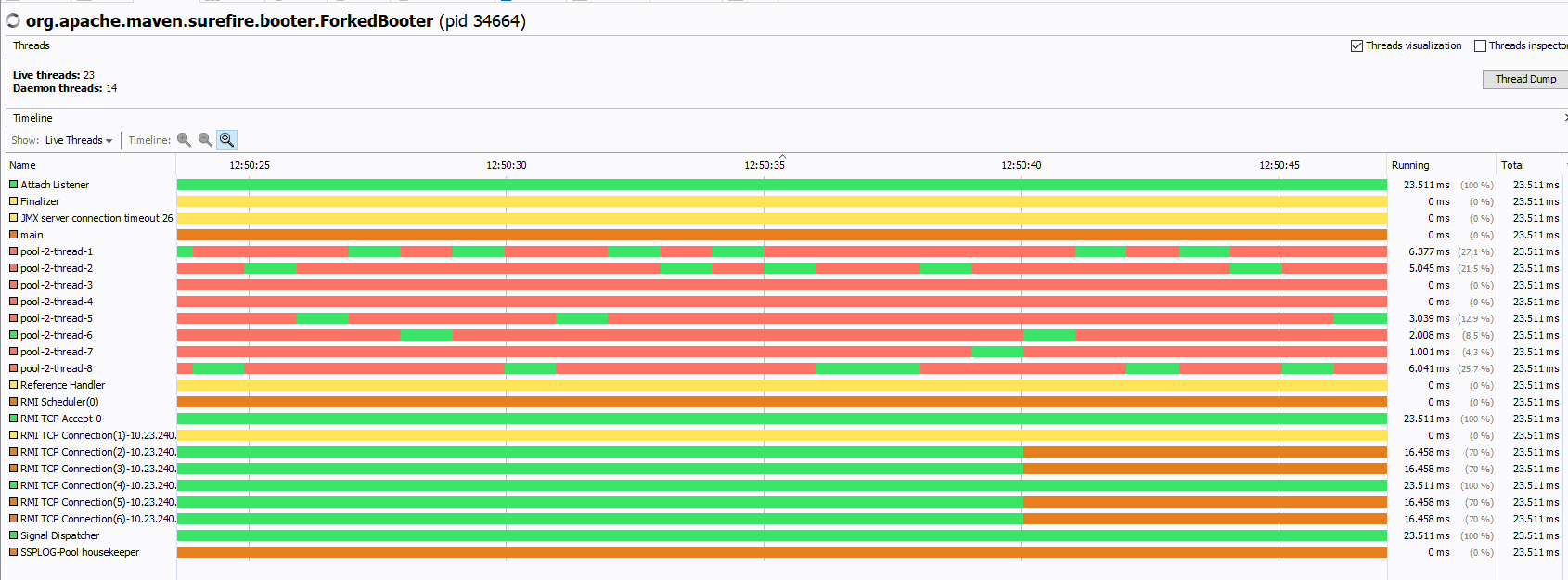This screenshot has width=1568, height=580.
Task: Select the pool-2-thread-2 row
Action: [x=784, y=268]
